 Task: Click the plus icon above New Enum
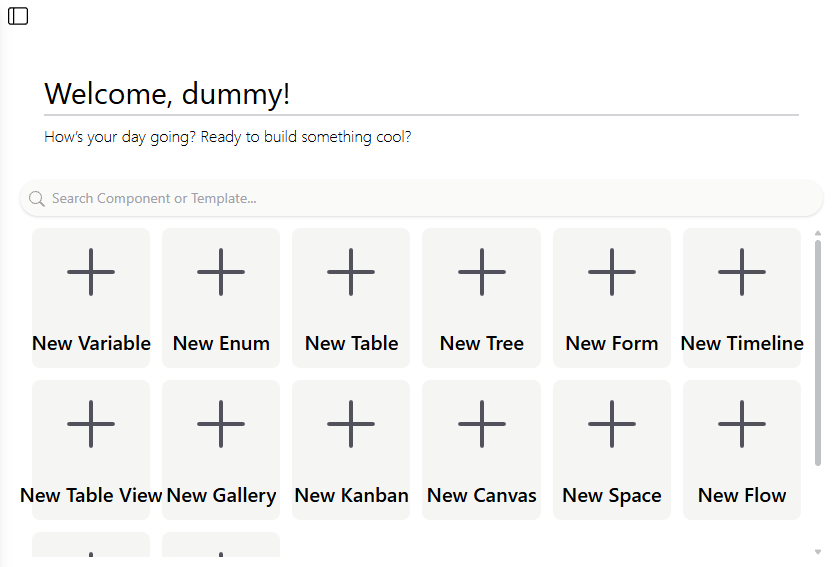click(x=221, y=272)
